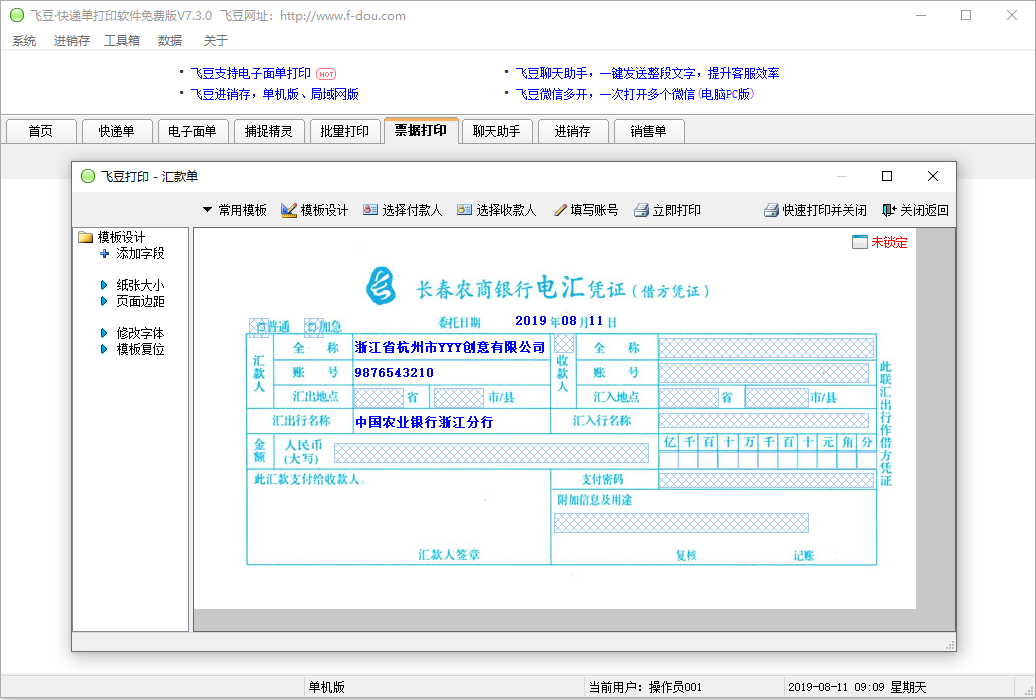Viewport: 1036px width, 700px height.
Task: Expand the 模板复位 item arrow
Action: pos(104,348)
